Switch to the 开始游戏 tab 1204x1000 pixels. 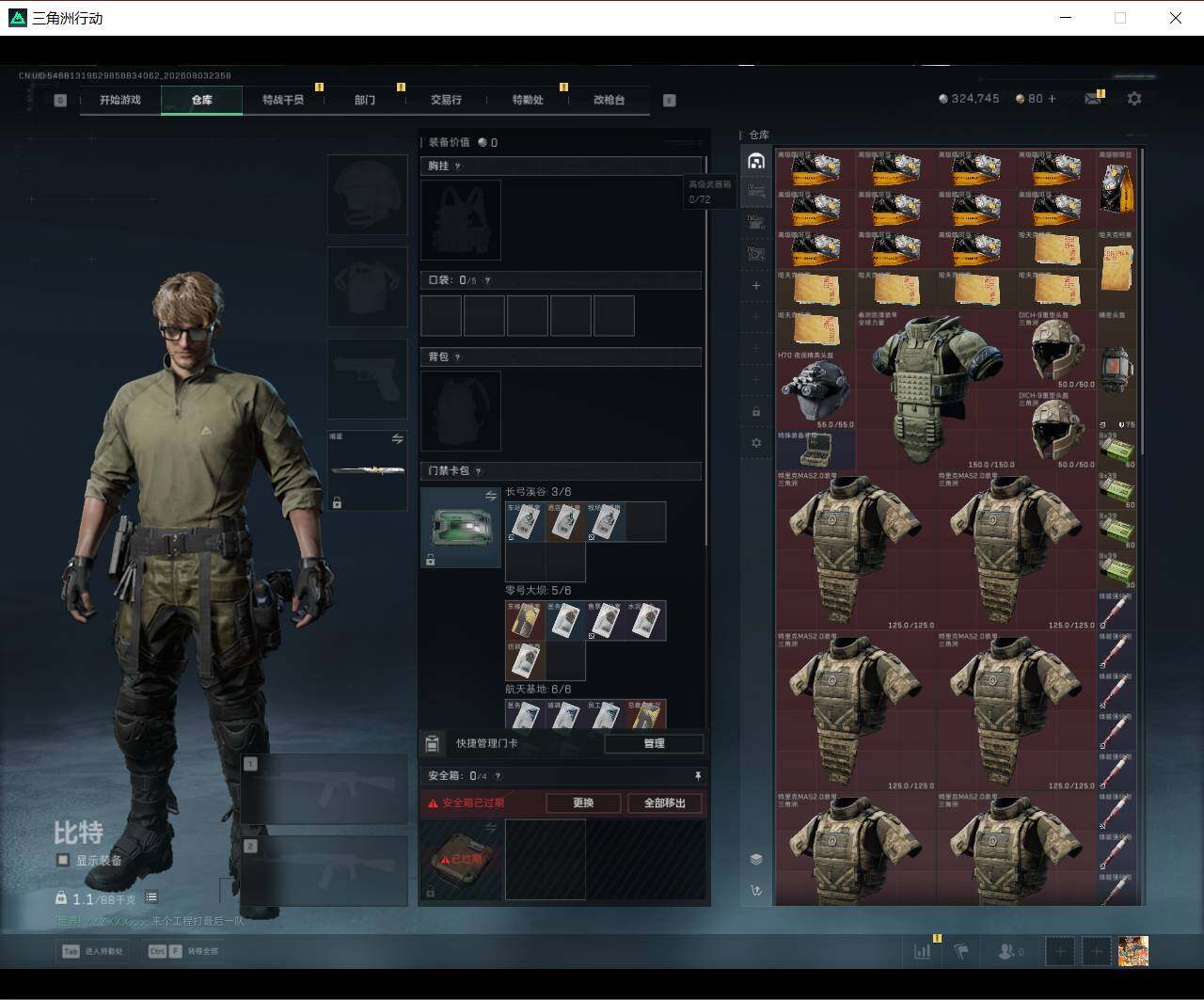pyautogui.click(x=120, y=100)
